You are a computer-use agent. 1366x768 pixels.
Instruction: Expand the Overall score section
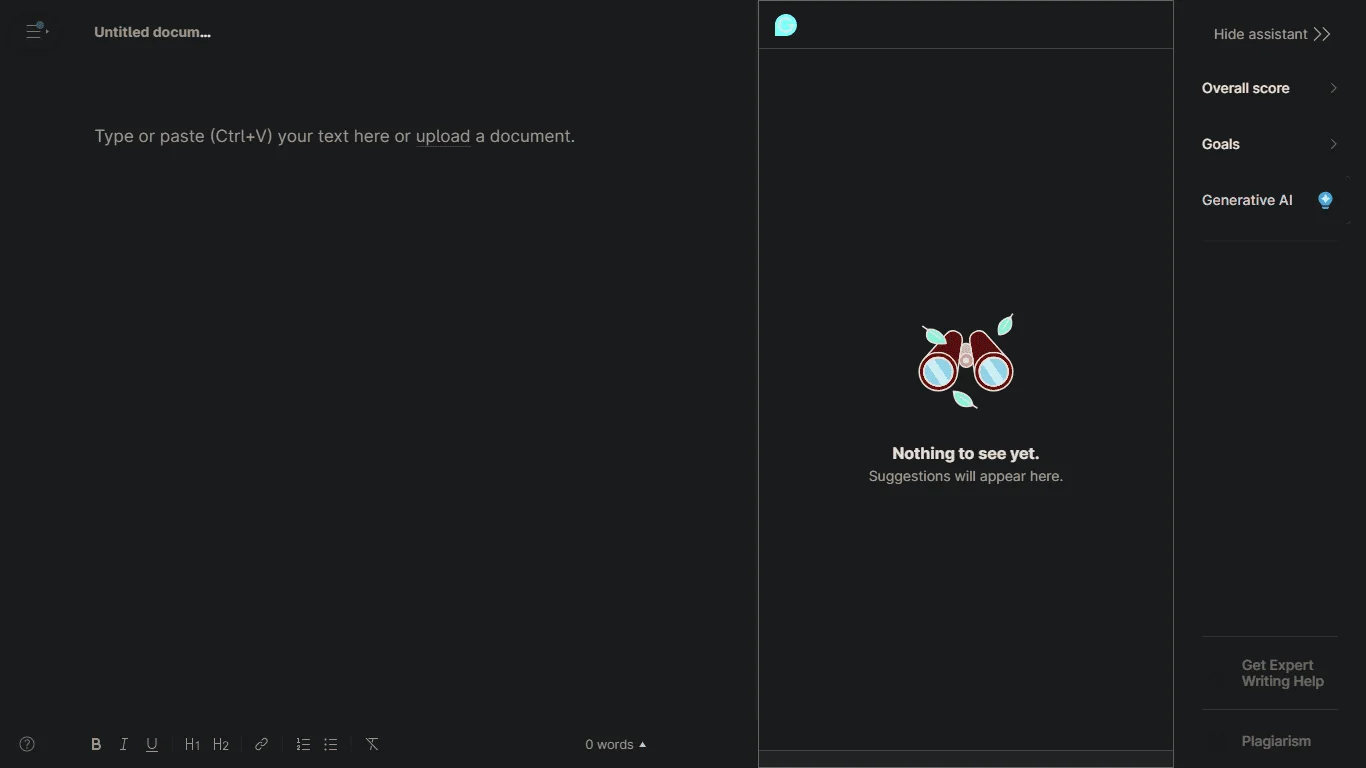(x=1269, y=88)
